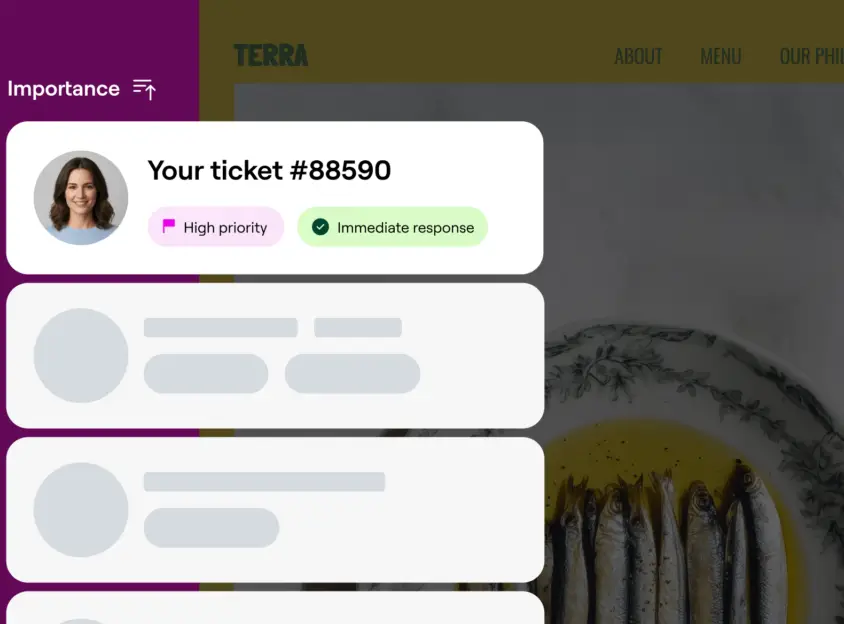Click the Immediate response badge text

click(x=405, y=228)
